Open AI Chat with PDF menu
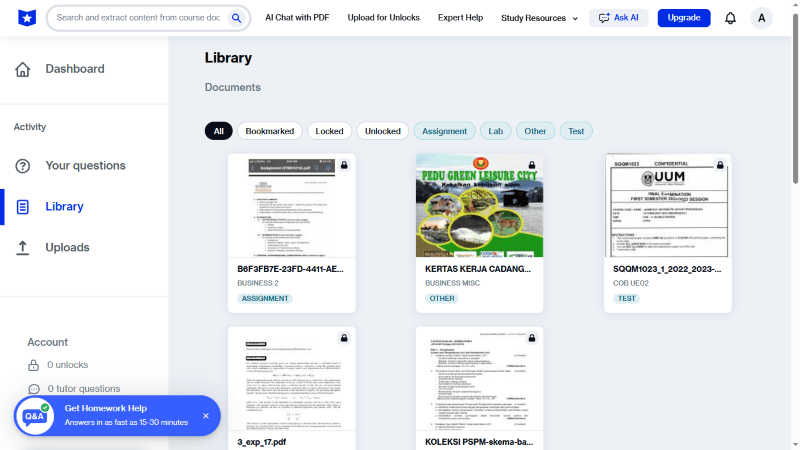The image size is (800, 450). point(299,18)
